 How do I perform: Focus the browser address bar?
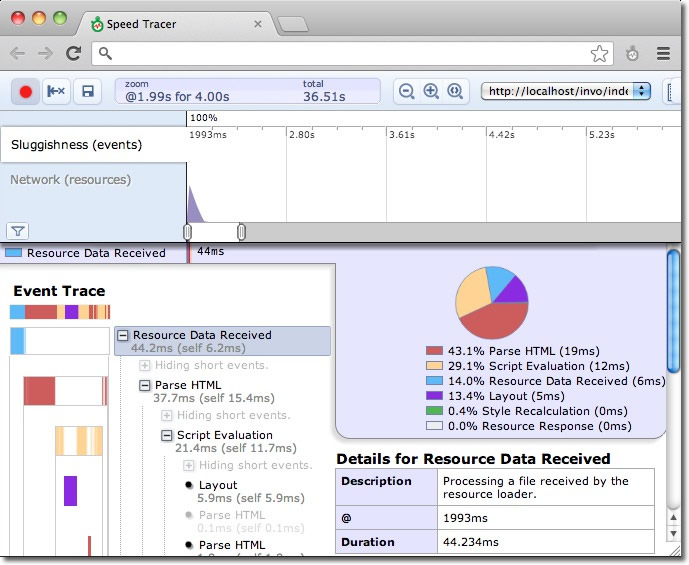tap(340, 54)
